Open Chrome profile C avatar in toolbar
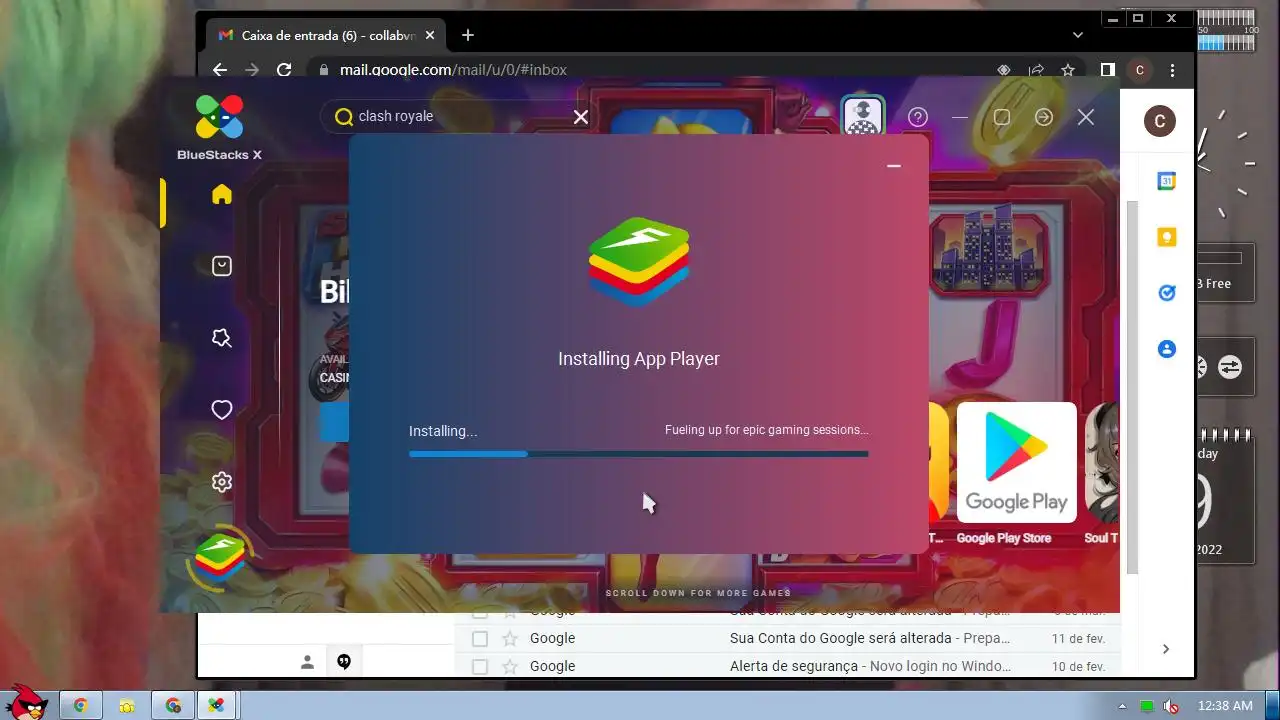The width and height of the screenshot is (1280, 720). point(1139,70)
